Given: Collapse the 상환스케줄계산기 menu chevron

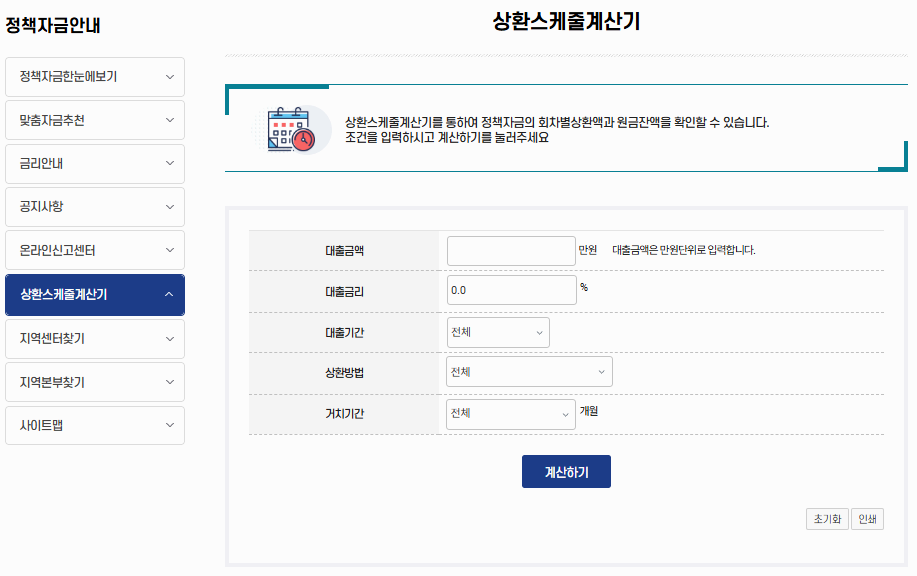Looking at the screenshot, I should 168,295.
